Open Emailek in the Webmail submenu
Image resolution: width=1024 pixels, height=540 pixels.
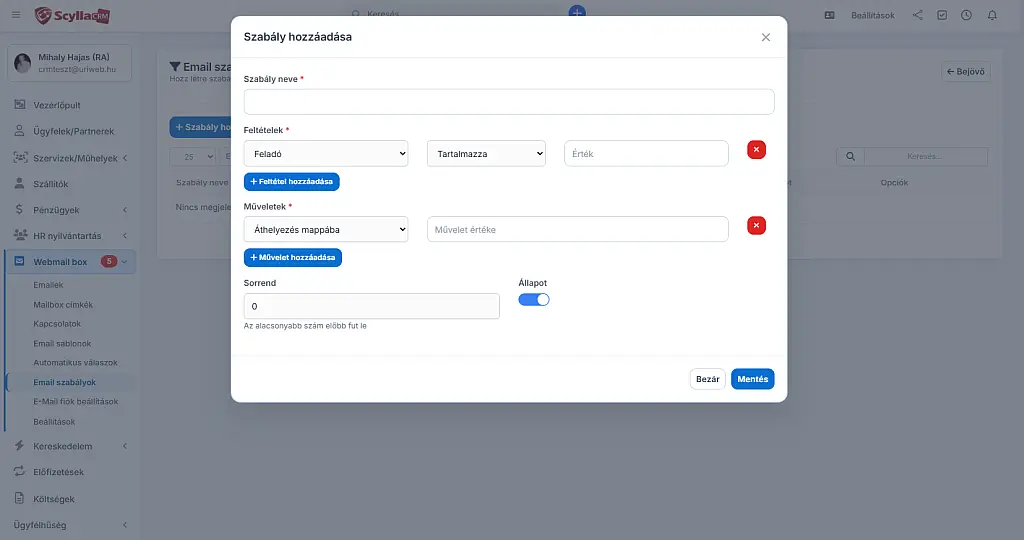pyautogui.click(x=48, y=285)
